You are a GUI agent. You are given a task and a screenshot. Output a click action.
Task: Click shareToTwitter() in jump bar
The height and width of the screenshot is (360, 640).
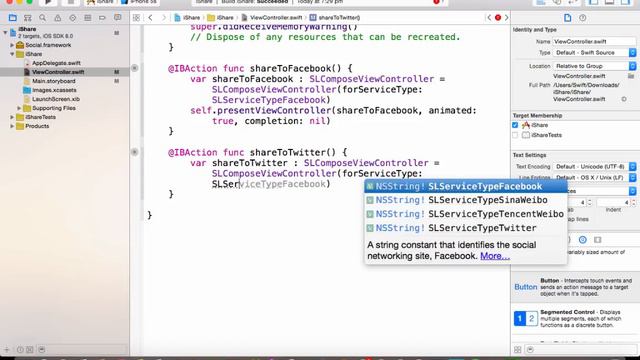[335, 18]
